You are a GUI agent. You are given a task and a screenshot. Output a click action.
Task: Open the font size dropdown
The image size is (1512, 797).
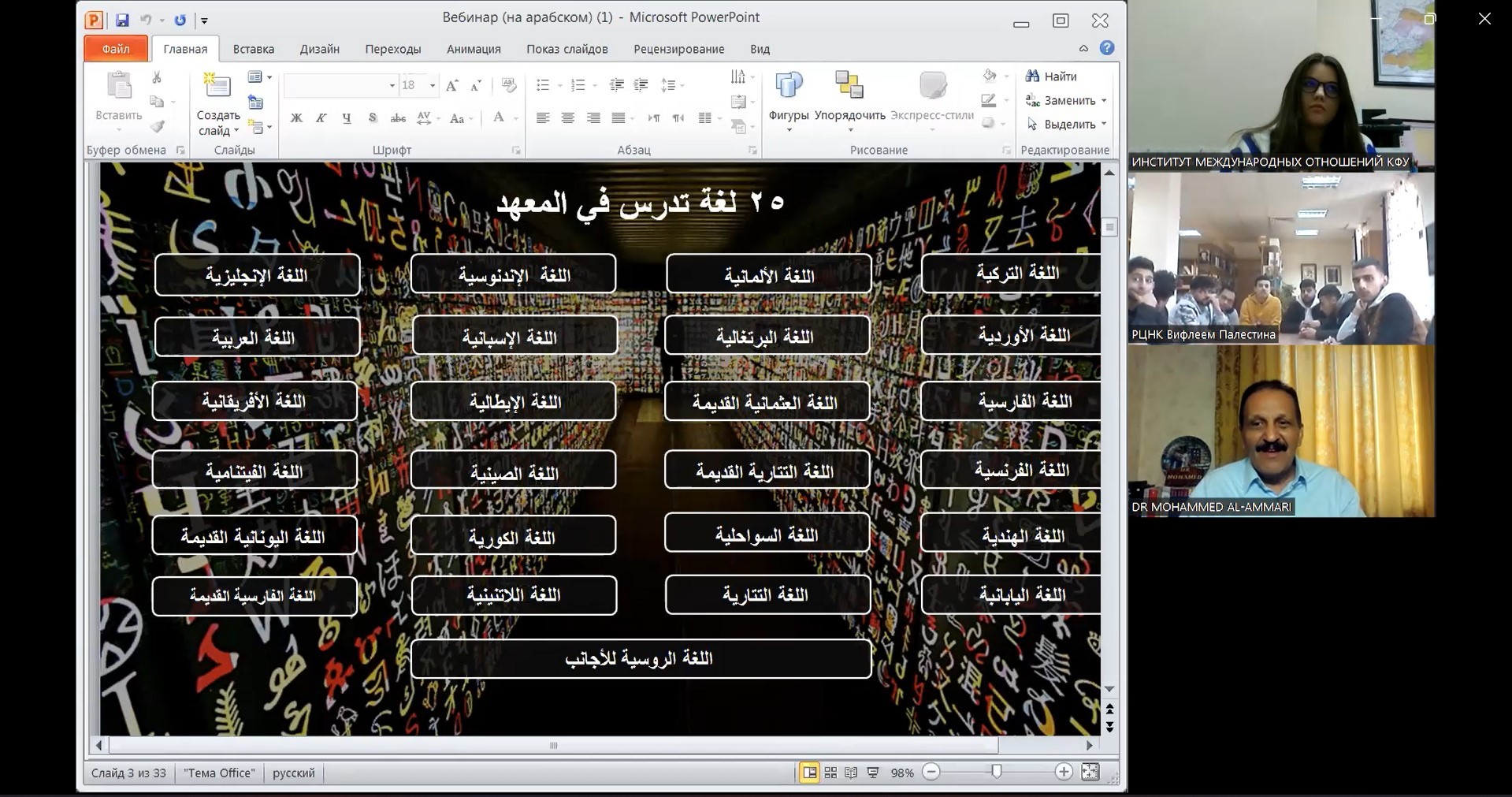pyautogui.click(x=432, y=85)
